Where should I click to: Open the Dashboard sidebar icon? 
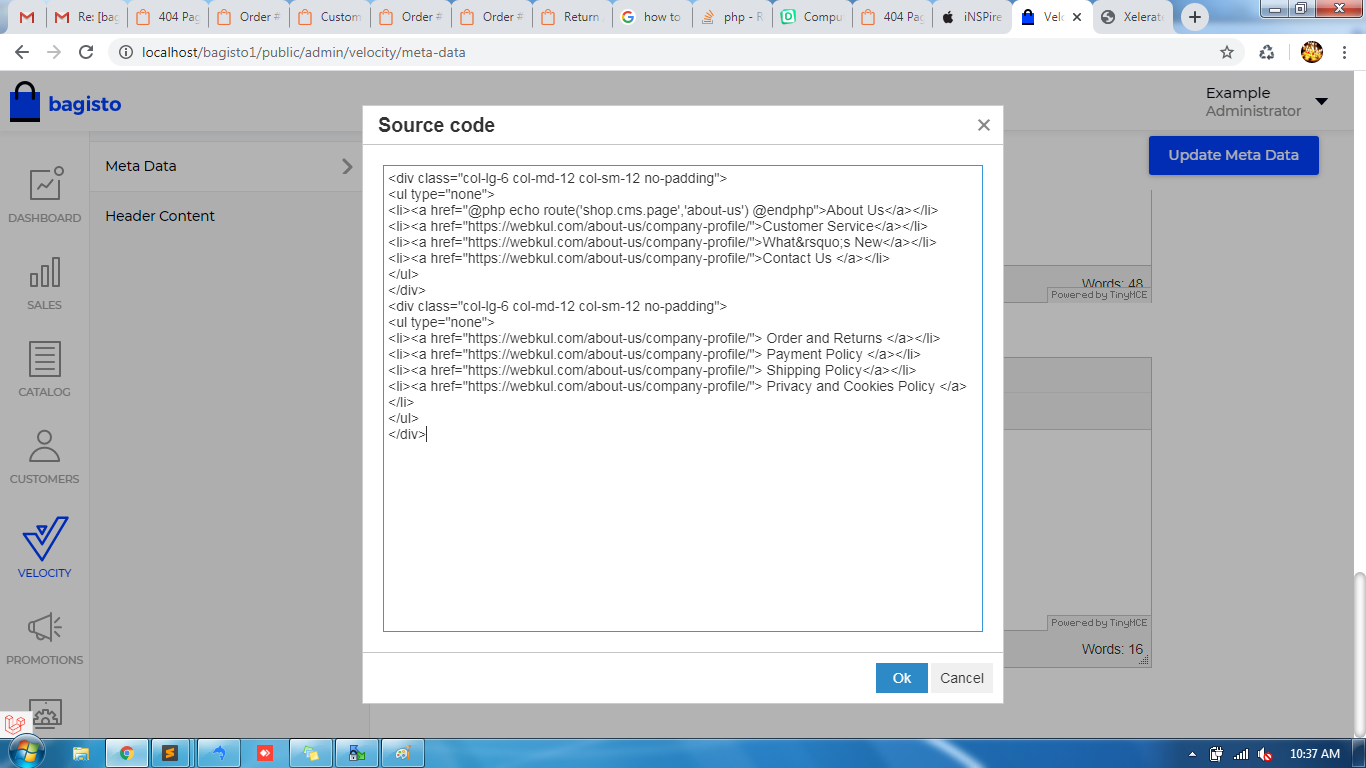click(45, 195)
